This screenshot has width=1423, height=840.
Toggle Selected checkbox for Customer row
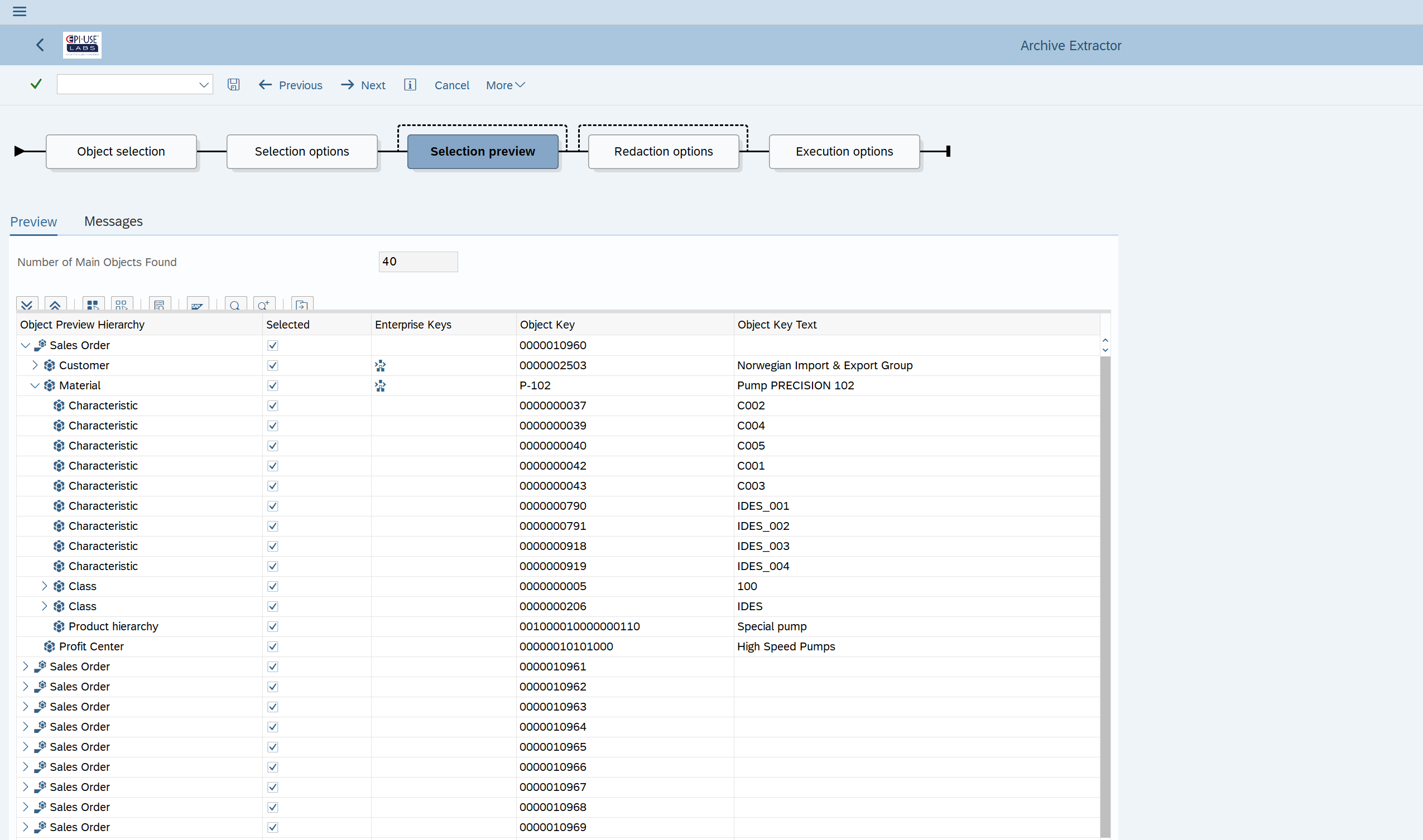pyautogui.click(x=273, y=365)
